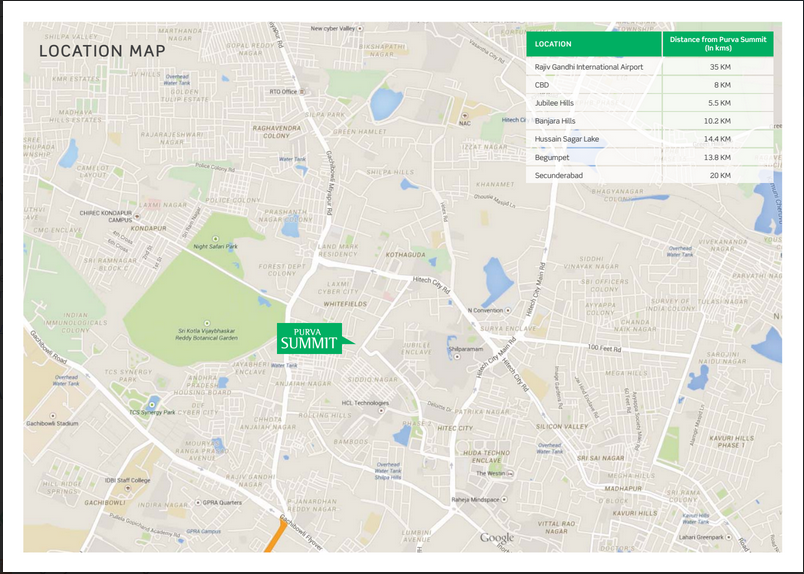The image size is (804, 574).
Task: Click the TCS Synergy Park green pin
Action: point(152,405)
